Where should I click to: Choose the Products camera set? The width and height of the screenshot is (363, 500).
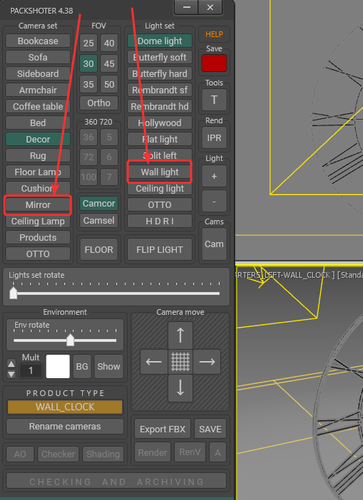38,238
